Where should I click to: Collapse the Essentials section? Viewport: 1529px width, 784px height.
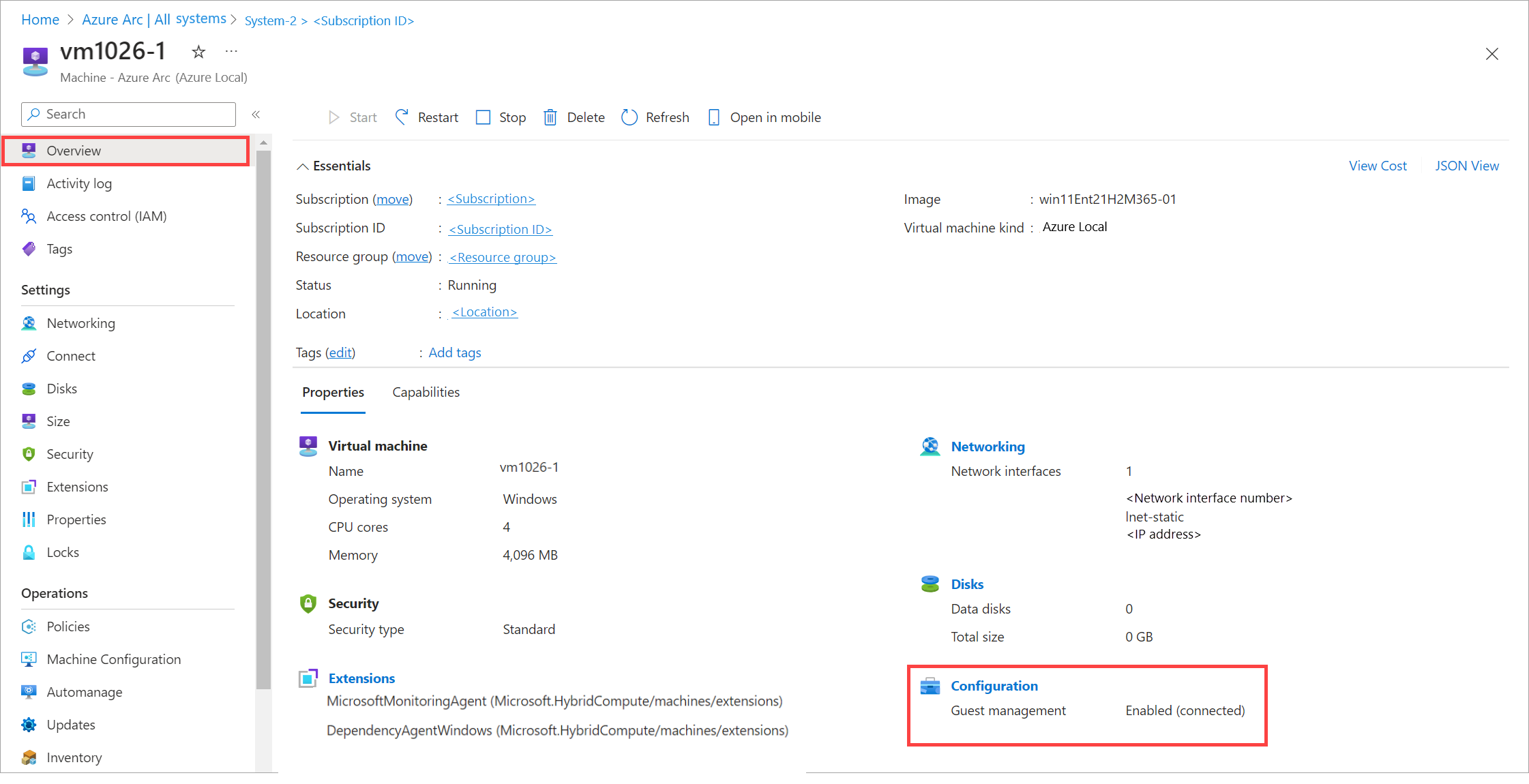click(302, 166)
